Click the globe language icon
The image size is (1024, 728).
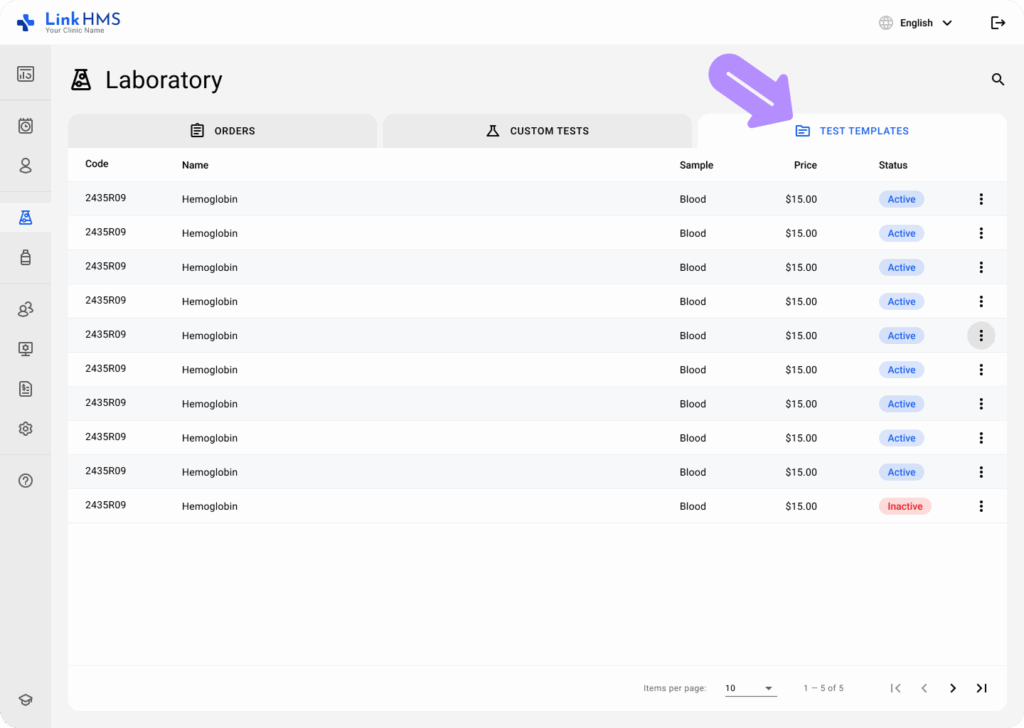point(886,23)
